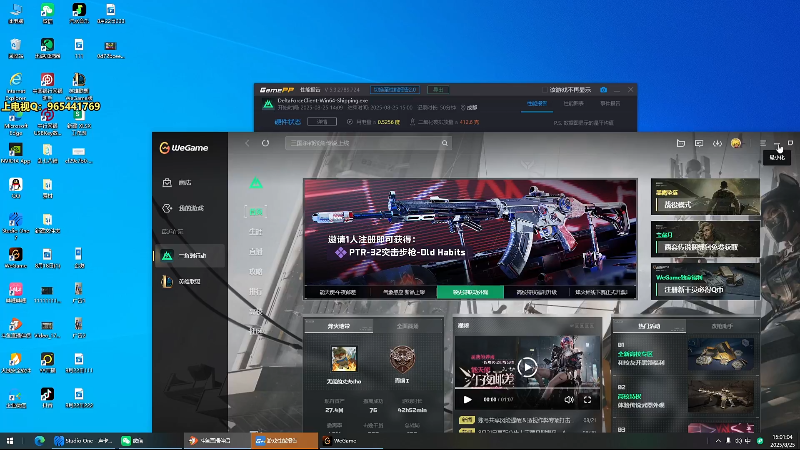The height and width of the screenshot is (450, 800).
Task: Open the WeGame独家福利 Q币 promo card
Action: [705, 281]
